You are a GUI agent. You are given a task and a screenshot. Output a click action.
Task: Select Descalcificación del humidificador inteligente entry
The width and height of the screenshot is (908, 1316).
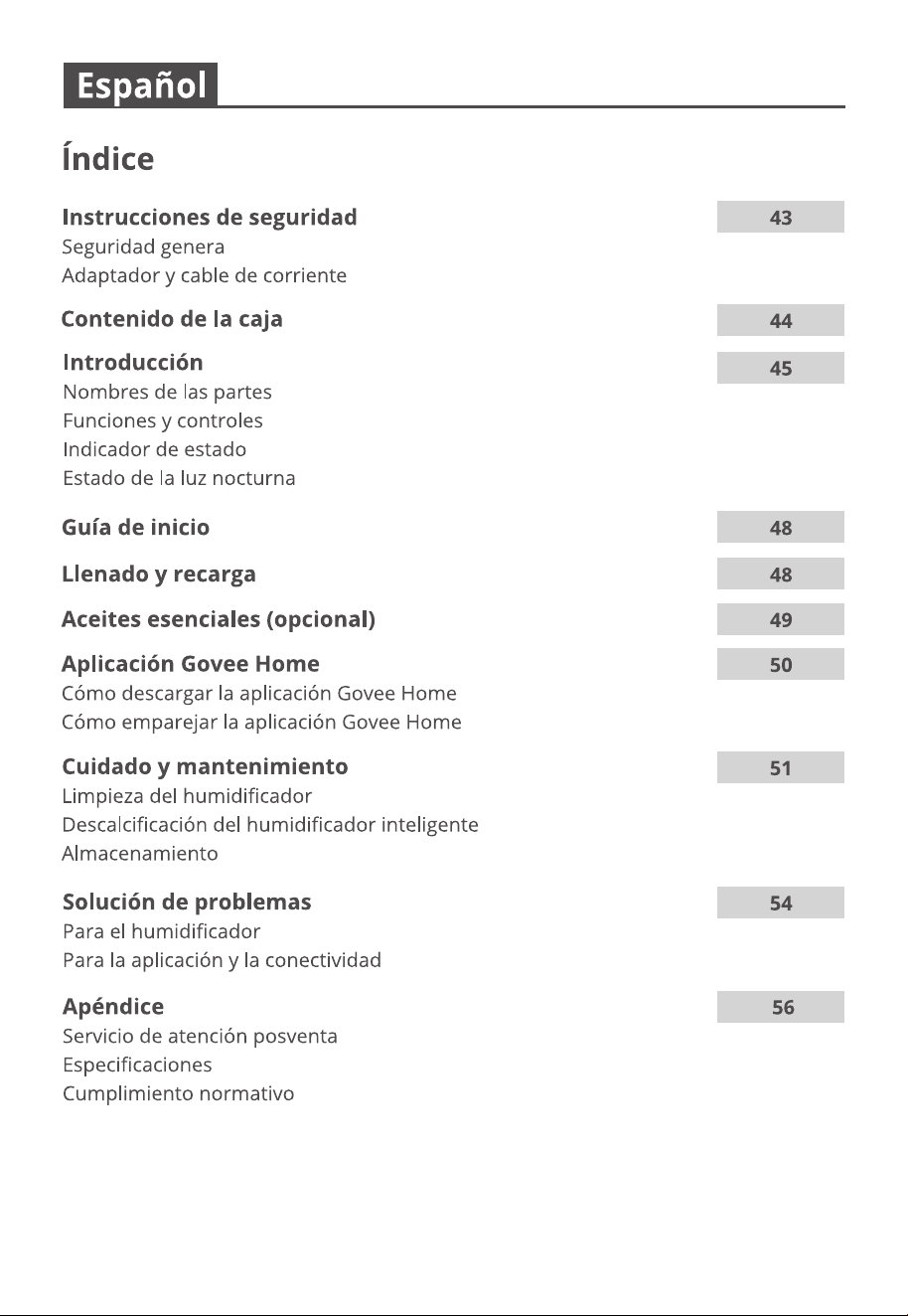[270, 825]
